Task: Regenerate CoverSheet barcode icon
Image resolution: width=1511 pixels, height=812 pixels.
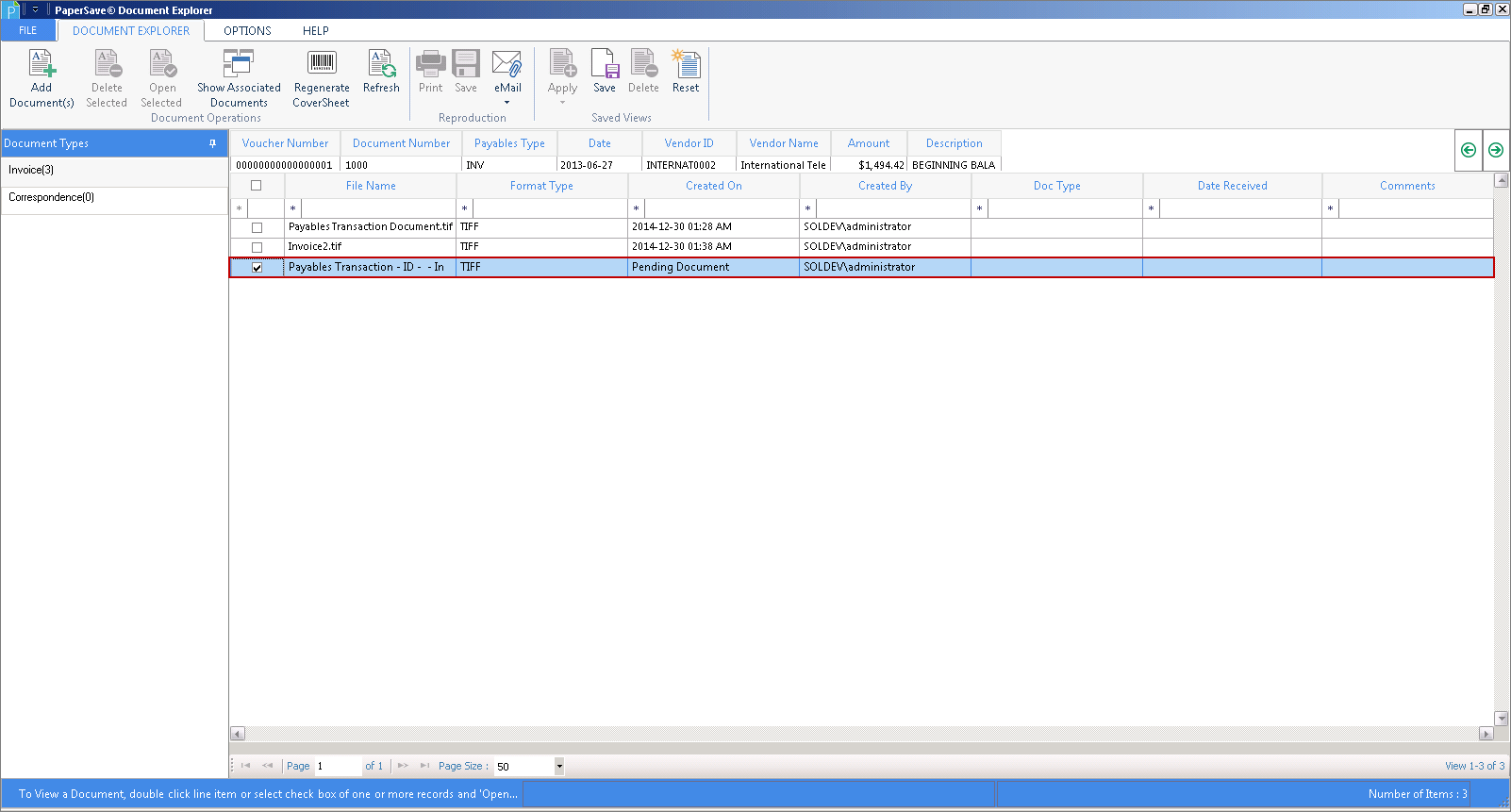Action: [322, 63]
